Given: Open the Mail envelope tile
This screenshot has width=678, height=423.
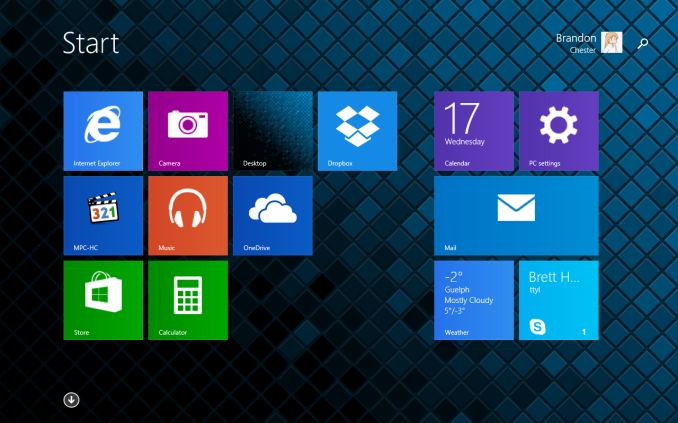Looking at the screenshot, I should point(516,215).
